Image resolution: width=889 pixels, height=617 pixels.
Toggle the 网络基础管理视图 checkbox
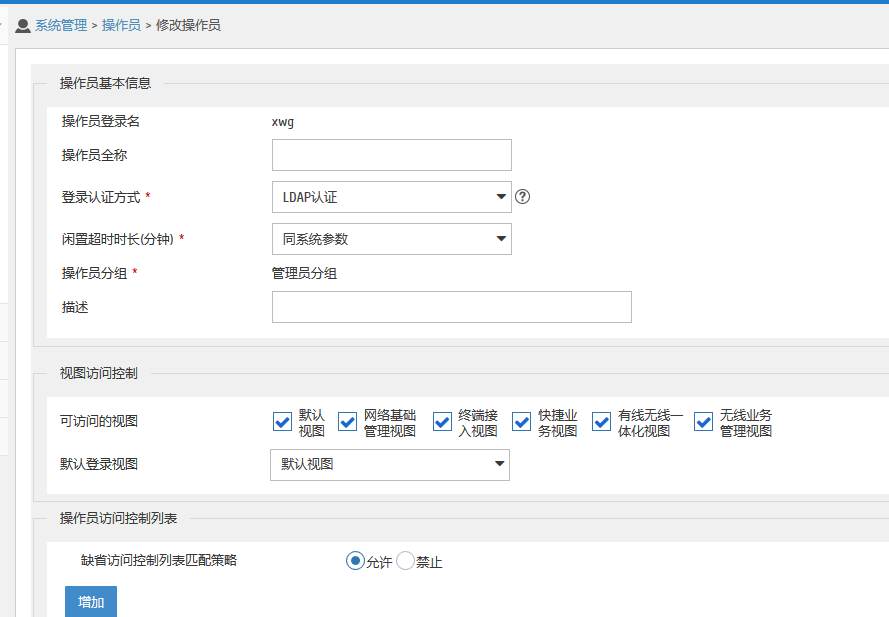tap(347, 422)
